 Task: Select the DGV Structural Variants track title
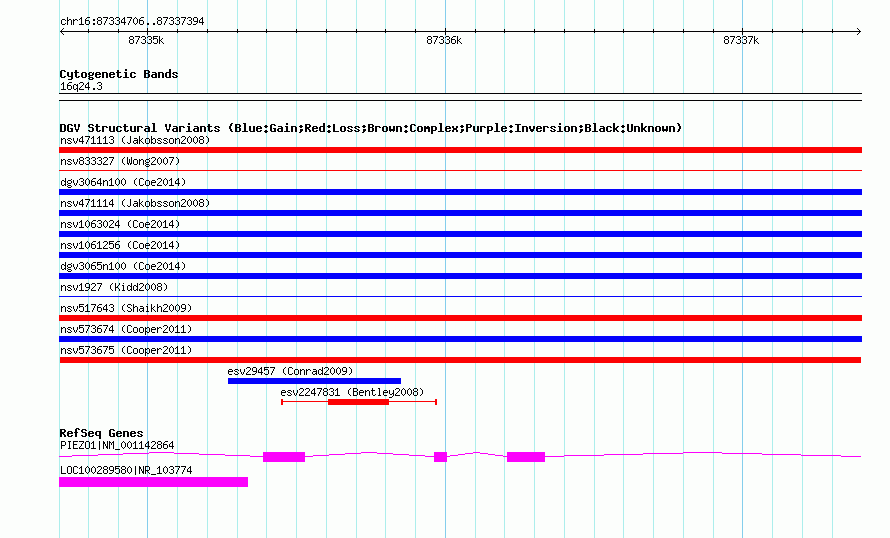[371, 128]
